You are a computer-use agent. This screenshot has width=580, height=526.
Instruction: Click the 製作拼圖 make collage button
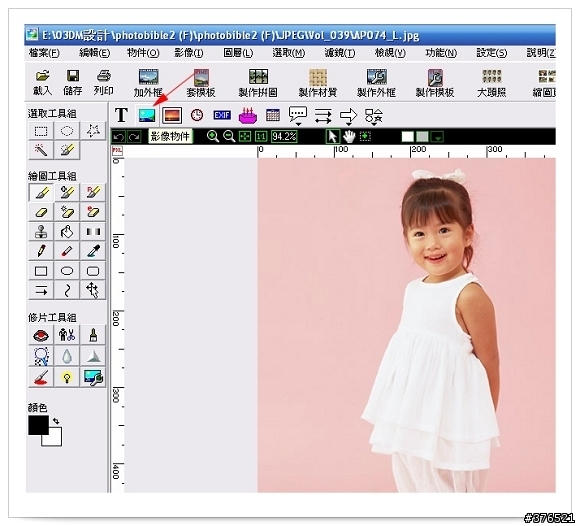click(x=258, y=83)
